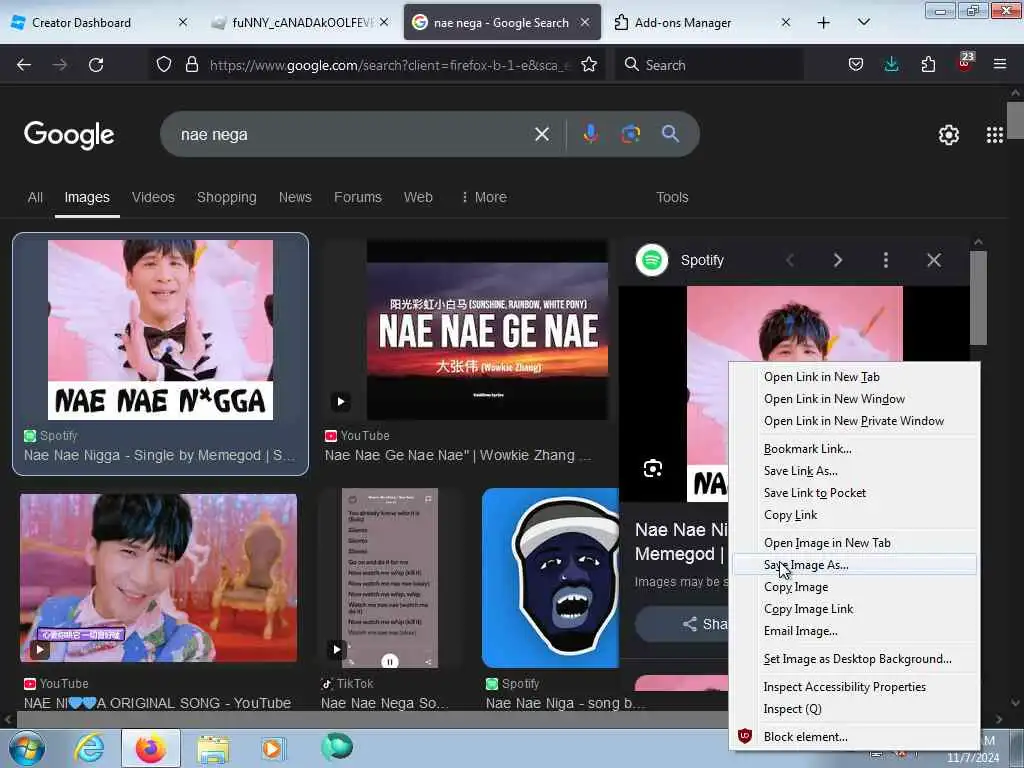
Task: Choose Email Image in context menu
Action: (x=854, y=632)
